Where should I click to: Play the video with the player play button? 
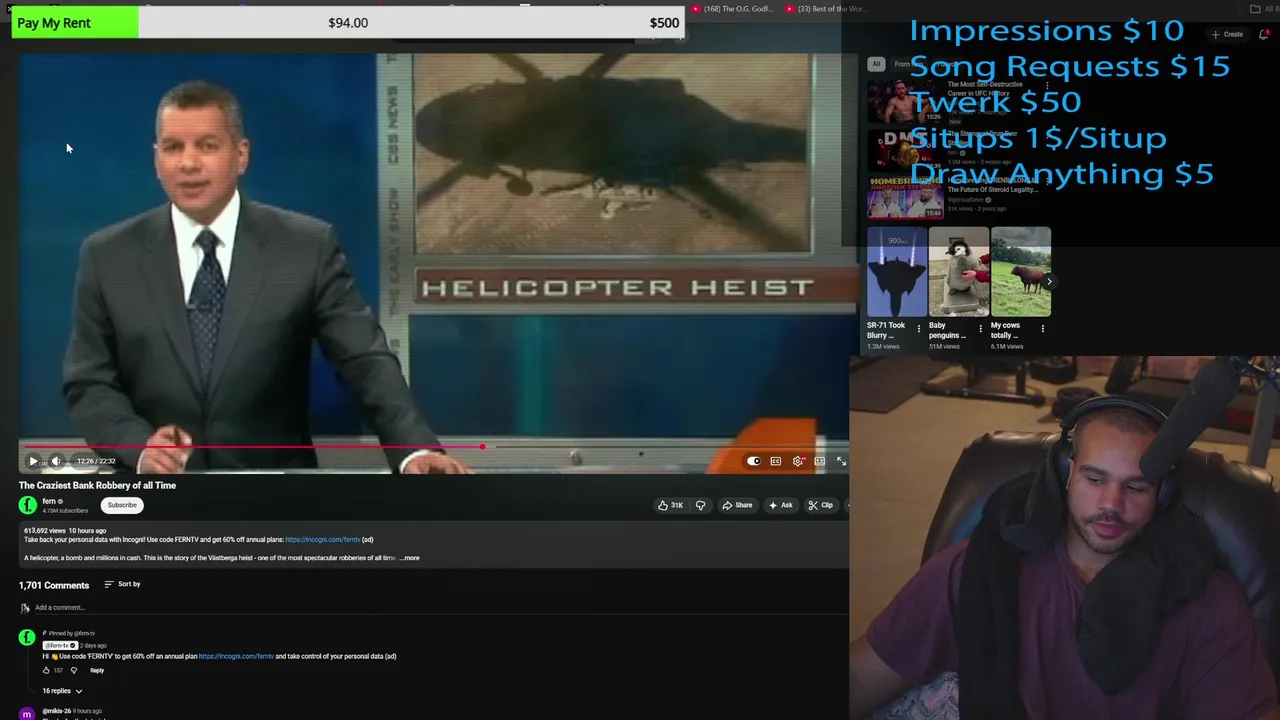click(33, 461)
